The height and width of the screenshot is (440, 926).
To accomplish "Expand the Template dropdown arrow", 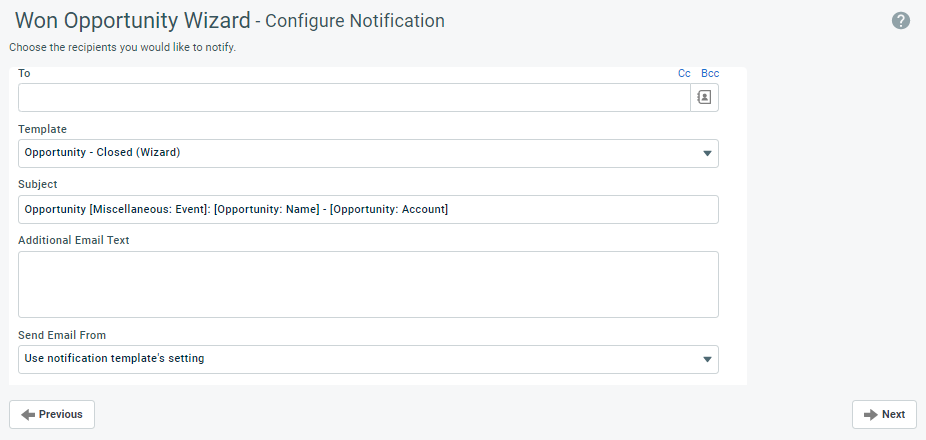I will pyautogui.click(x=707, y=153).
